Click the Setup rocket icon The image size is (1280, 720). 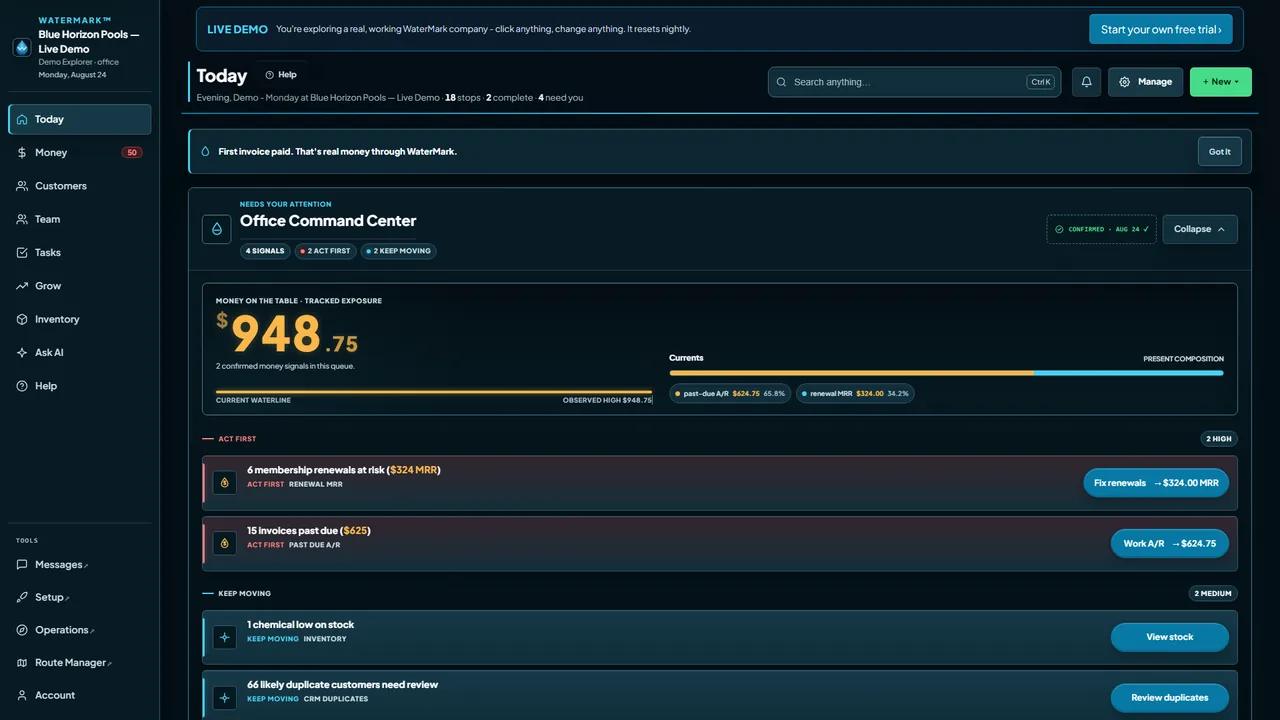coord(22,597)
